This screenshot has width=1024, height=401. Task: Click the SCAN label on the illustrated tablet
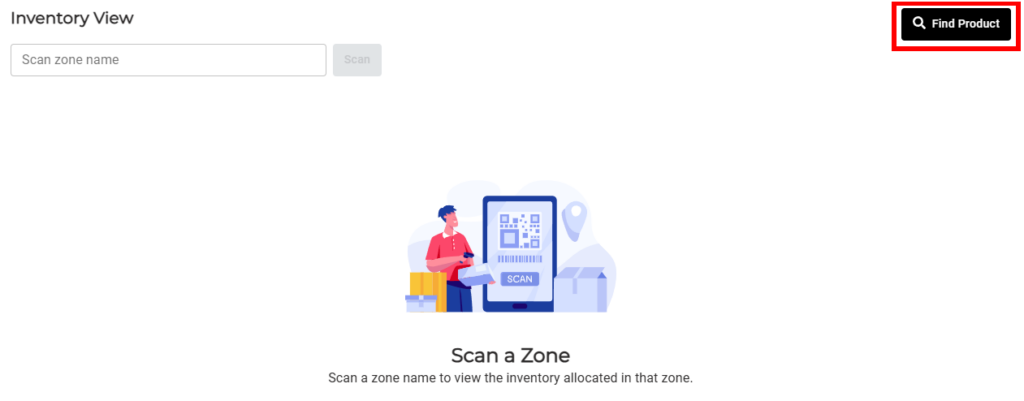click(520, 279)
